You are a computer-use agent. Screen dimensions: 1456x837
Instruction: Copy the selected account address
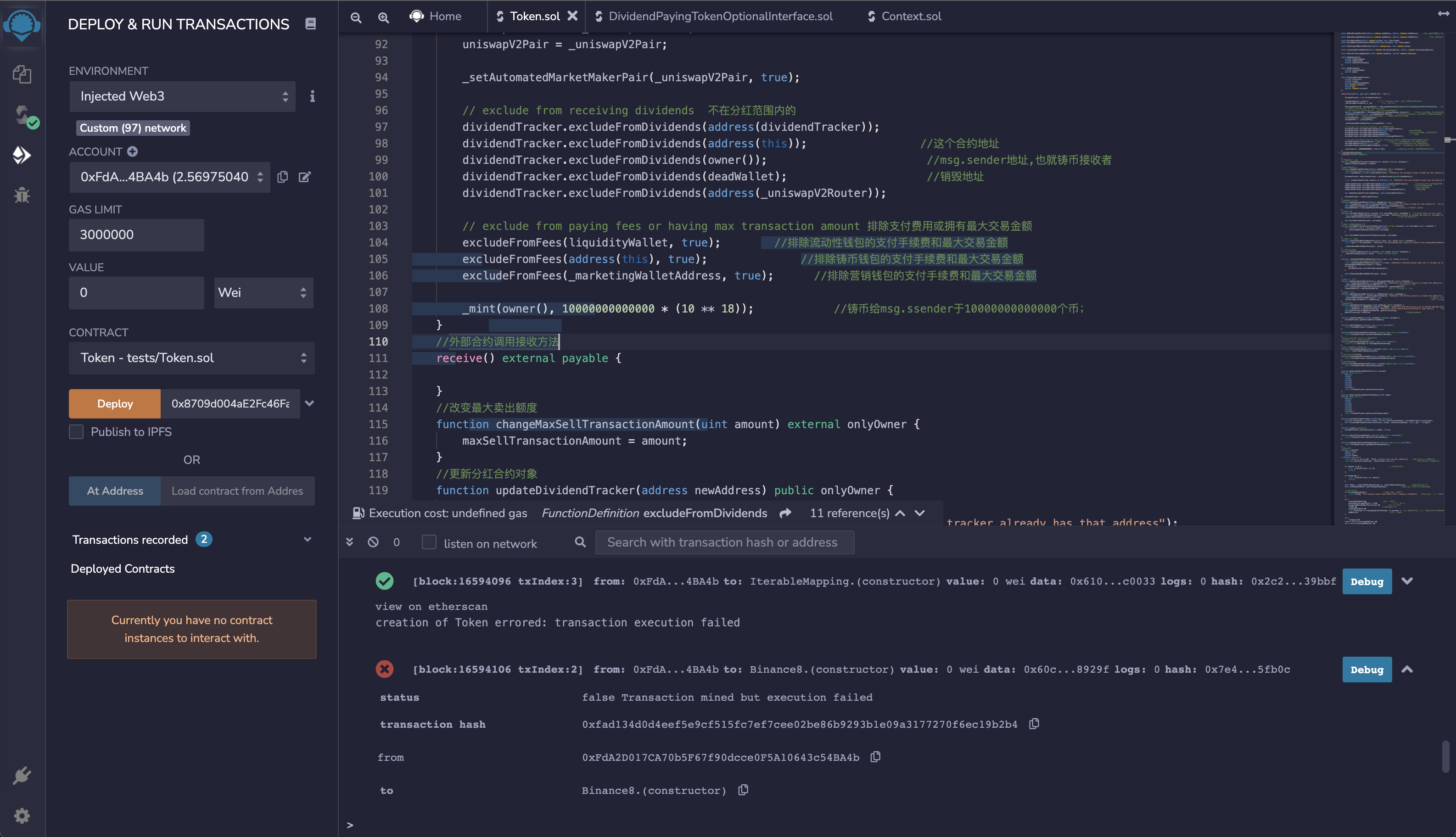[282, 177]
